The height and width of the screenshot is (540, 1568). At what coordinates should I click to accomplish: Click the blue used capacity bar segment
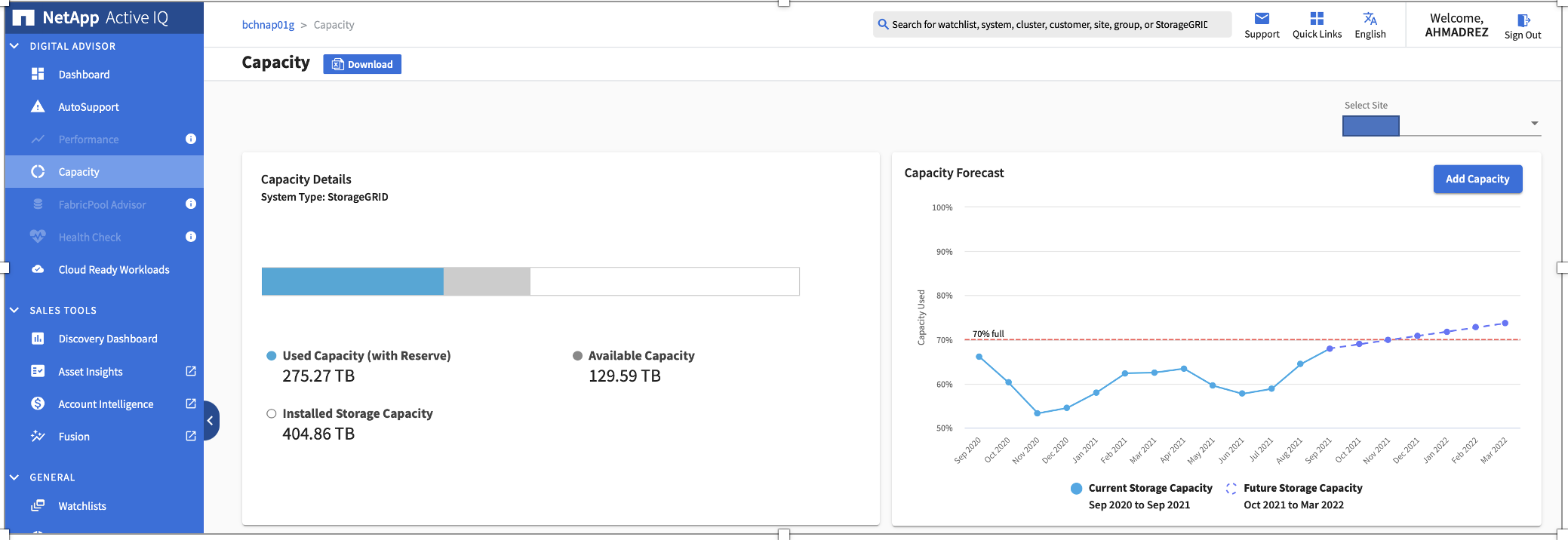[x=352, y=281]
